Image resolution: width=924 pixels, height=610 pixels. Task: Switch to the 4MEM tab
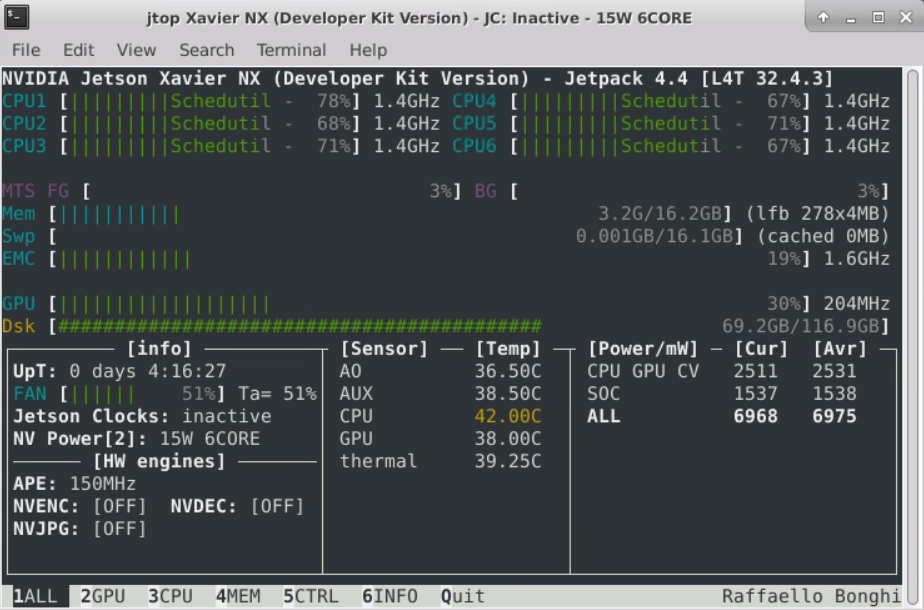pyautogui.click(x=237, y=596)
